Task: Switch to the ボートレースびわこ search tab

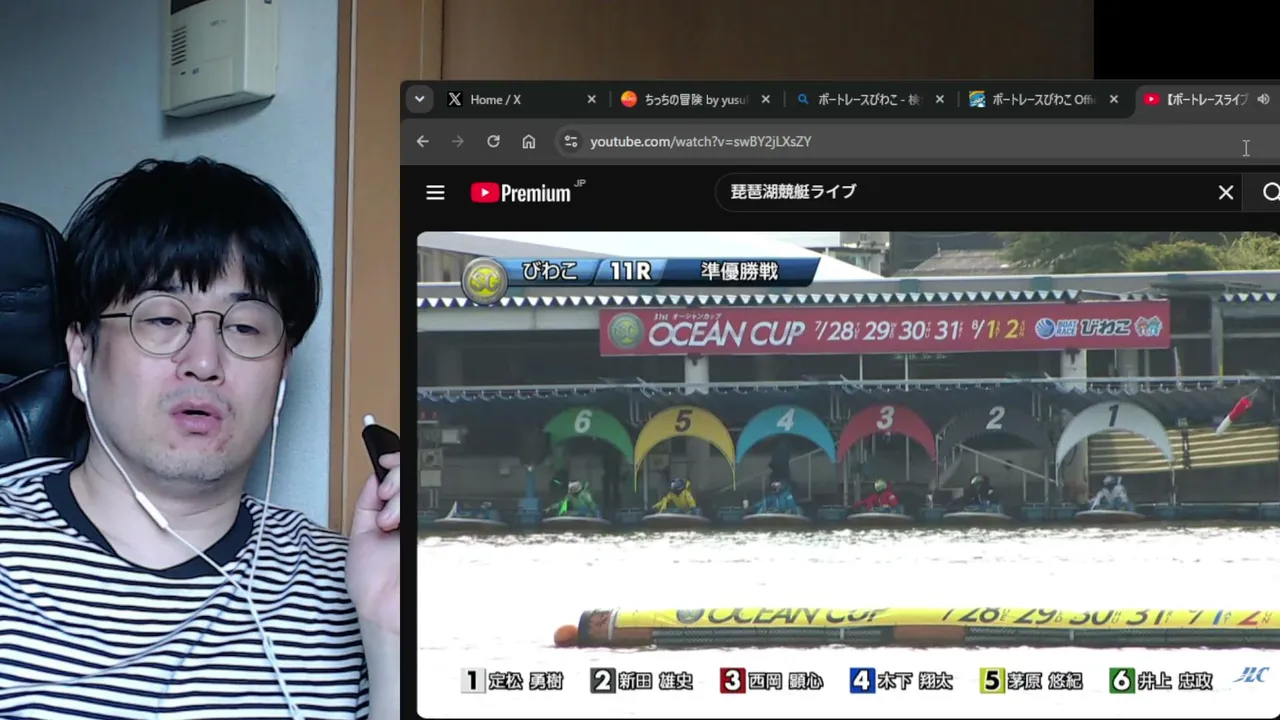Action: [869, 100]
